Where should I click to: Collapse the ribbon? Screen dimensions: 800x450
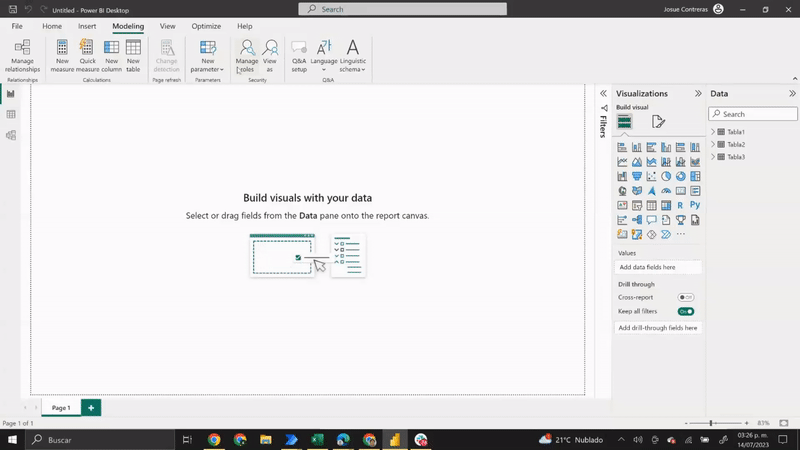pos(795,79)
